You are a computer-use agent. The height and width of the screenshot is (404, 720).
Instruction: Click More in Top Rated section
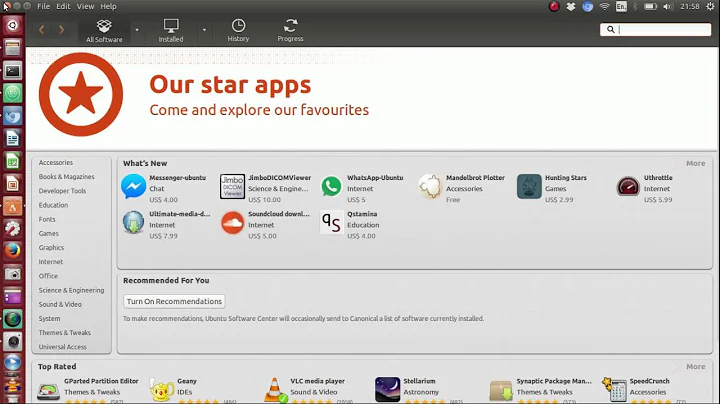(695, 367)
